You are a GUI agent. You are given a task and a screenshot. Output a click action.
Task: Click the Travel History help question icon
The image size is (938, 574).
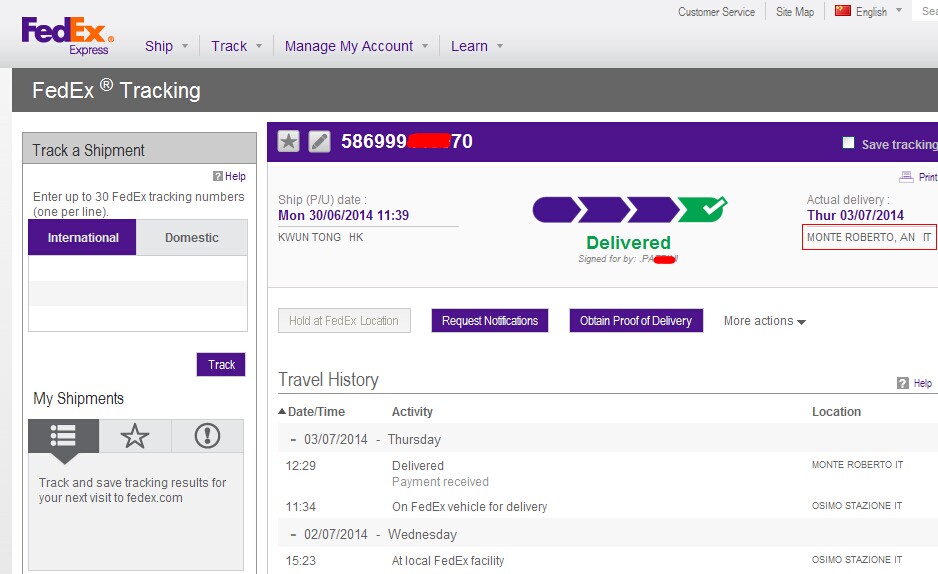pos(903,383)
